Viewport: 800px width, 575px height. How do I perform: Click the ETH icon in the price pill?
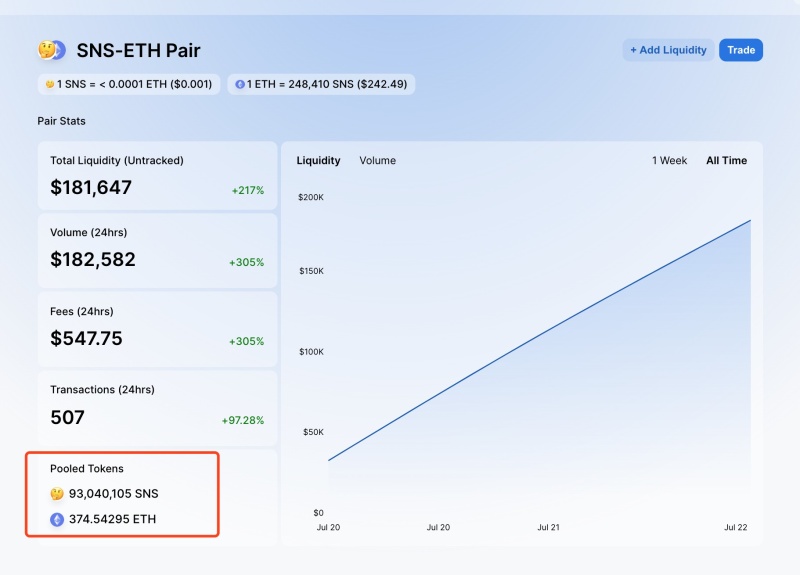[x=239, y=85]
